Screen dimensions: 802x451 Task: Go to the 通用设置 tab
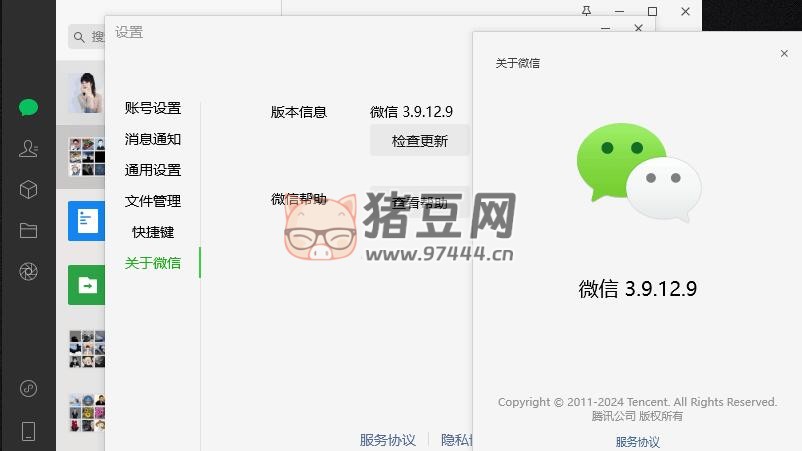(x=153, y=170)
